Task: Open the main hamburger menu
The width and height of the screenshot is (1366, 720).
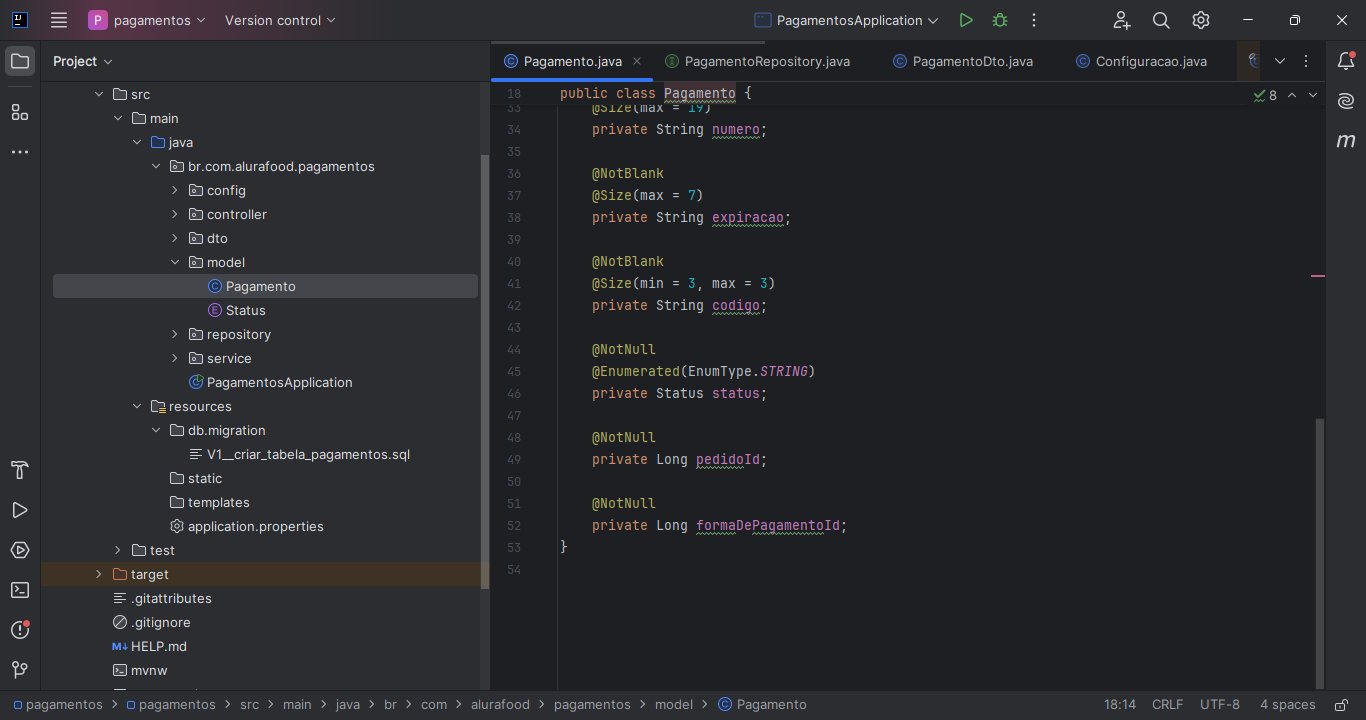Action: pyautogui.click(x=59, y=20)
